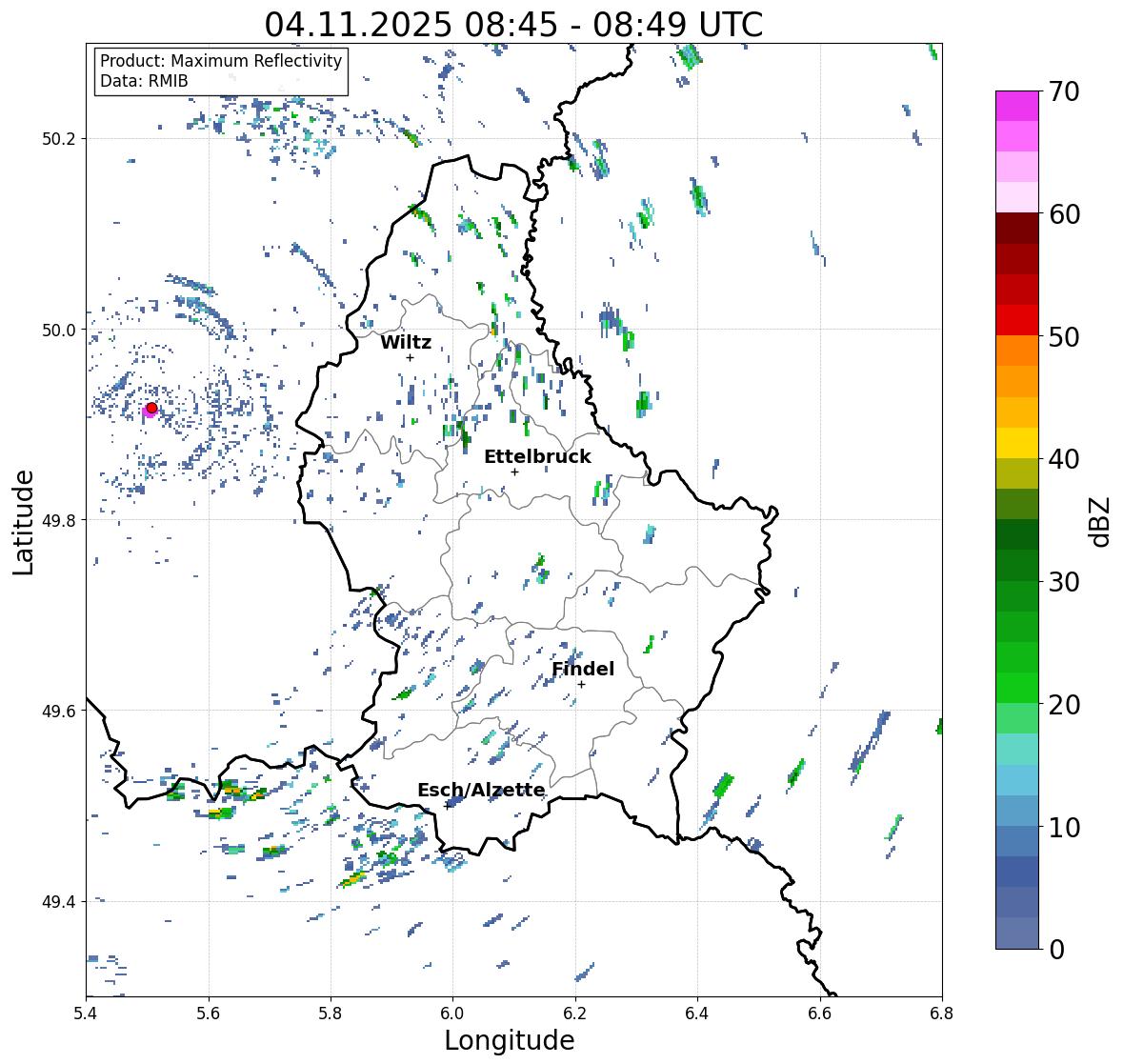
Task: Click the 49.8 latitude tick label
Action: tap(59, 520)
